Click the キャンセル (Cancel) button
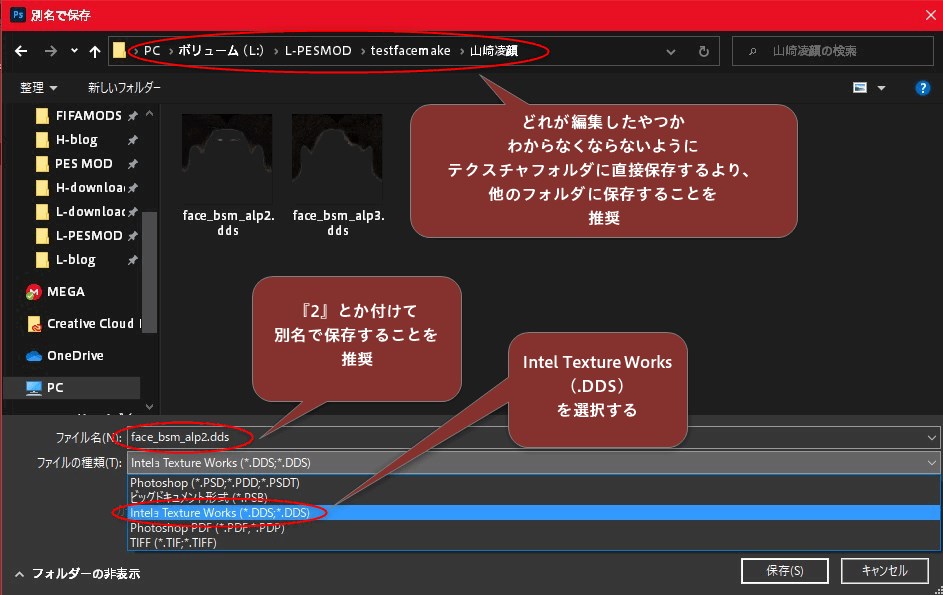Screen dimensions: 943x595 884,570
